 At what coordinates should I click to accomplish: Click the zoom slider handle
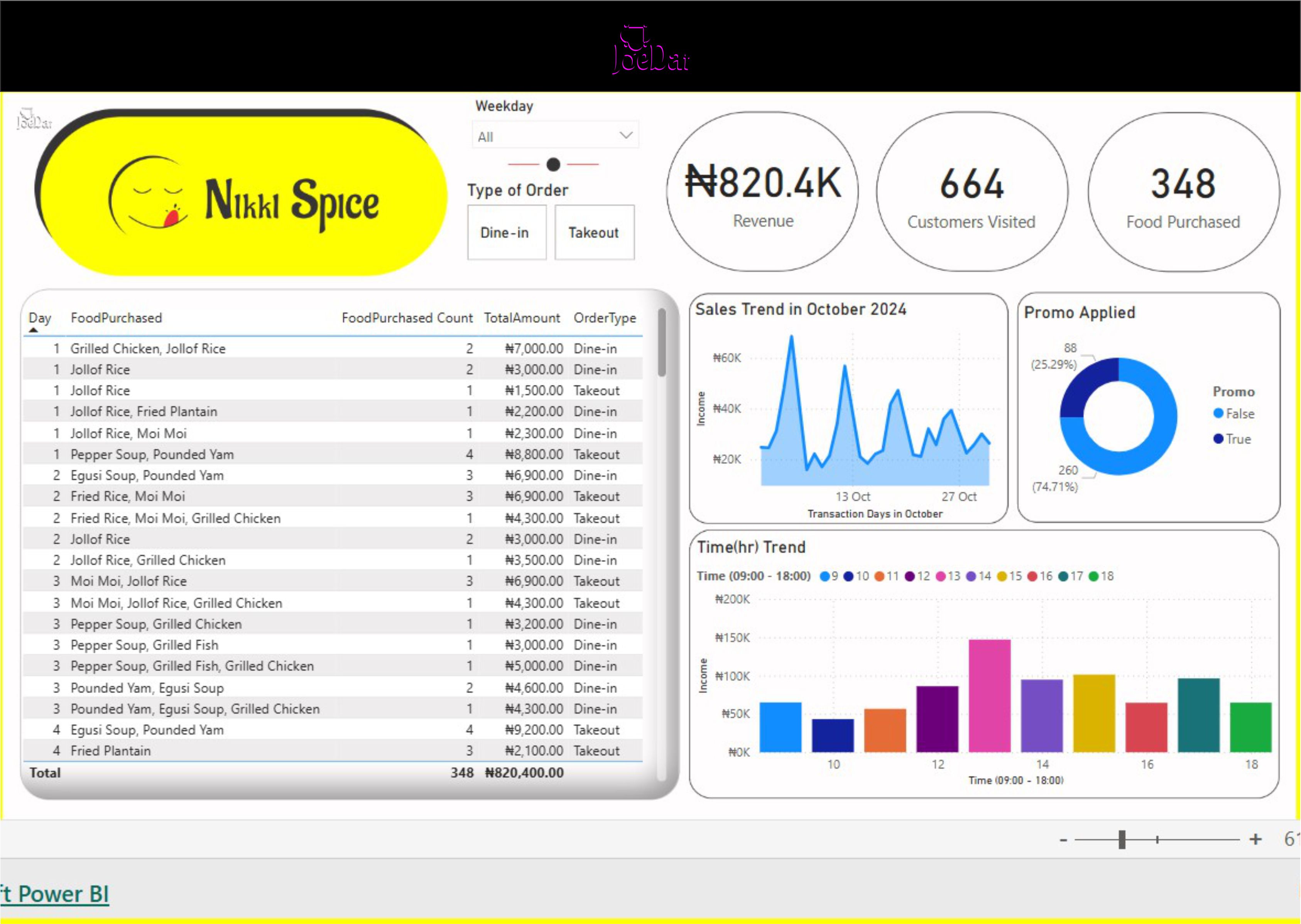[x=1122, y=840]
